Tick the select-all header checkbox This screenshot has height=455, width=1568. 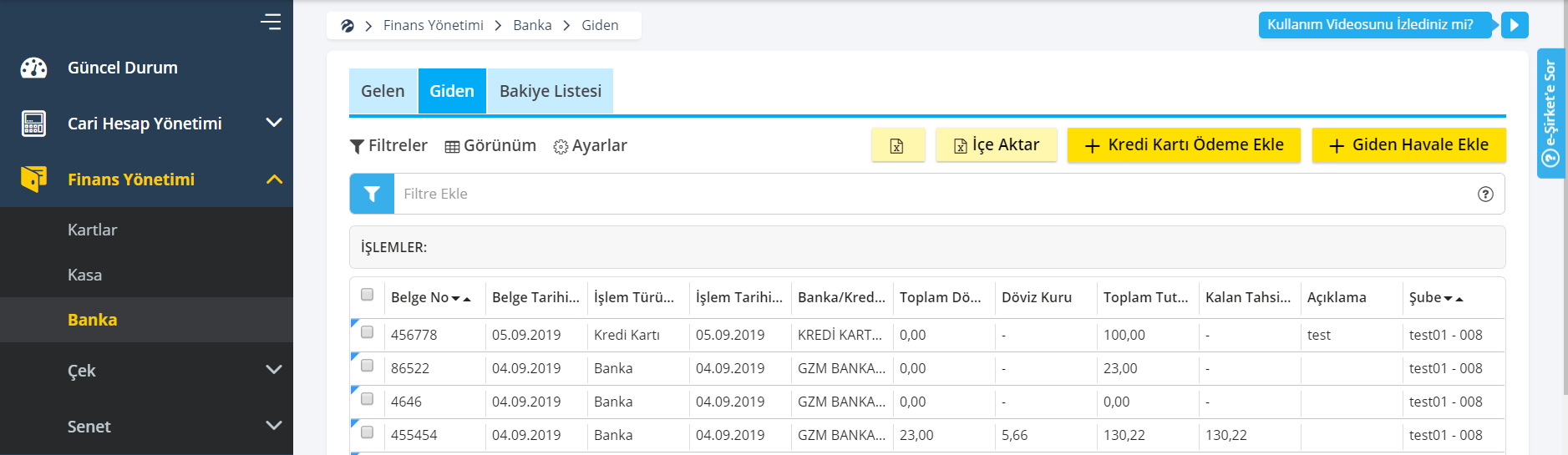[367, 294]
